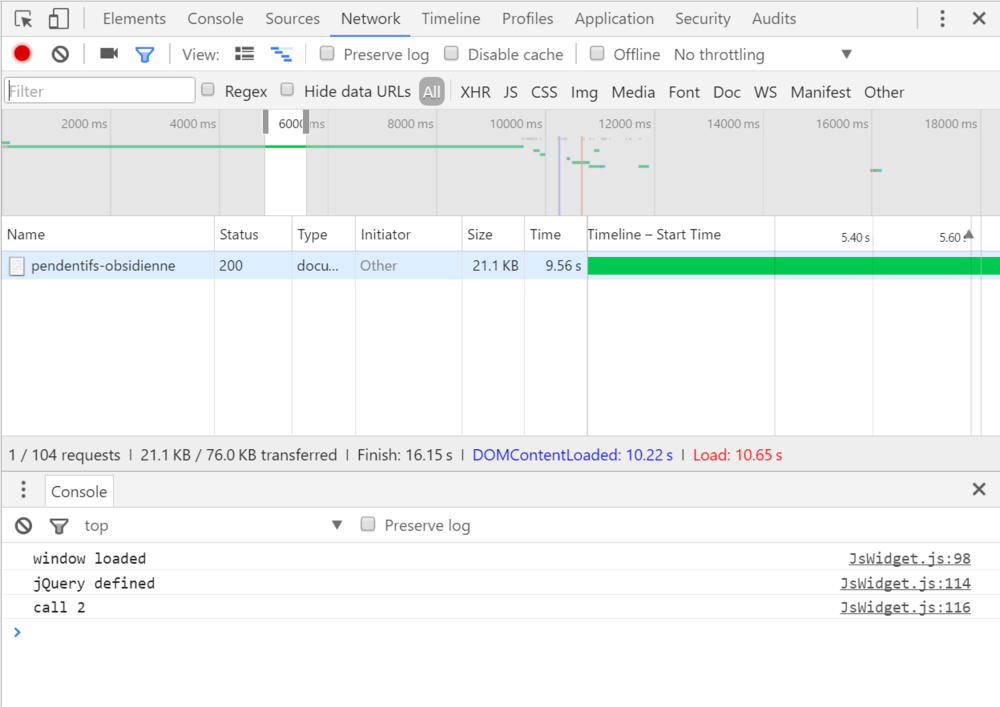Select the Console drawer tab
Viewport: 1000px width, 707px height.
pyautogui.click(x=79, y=492)
